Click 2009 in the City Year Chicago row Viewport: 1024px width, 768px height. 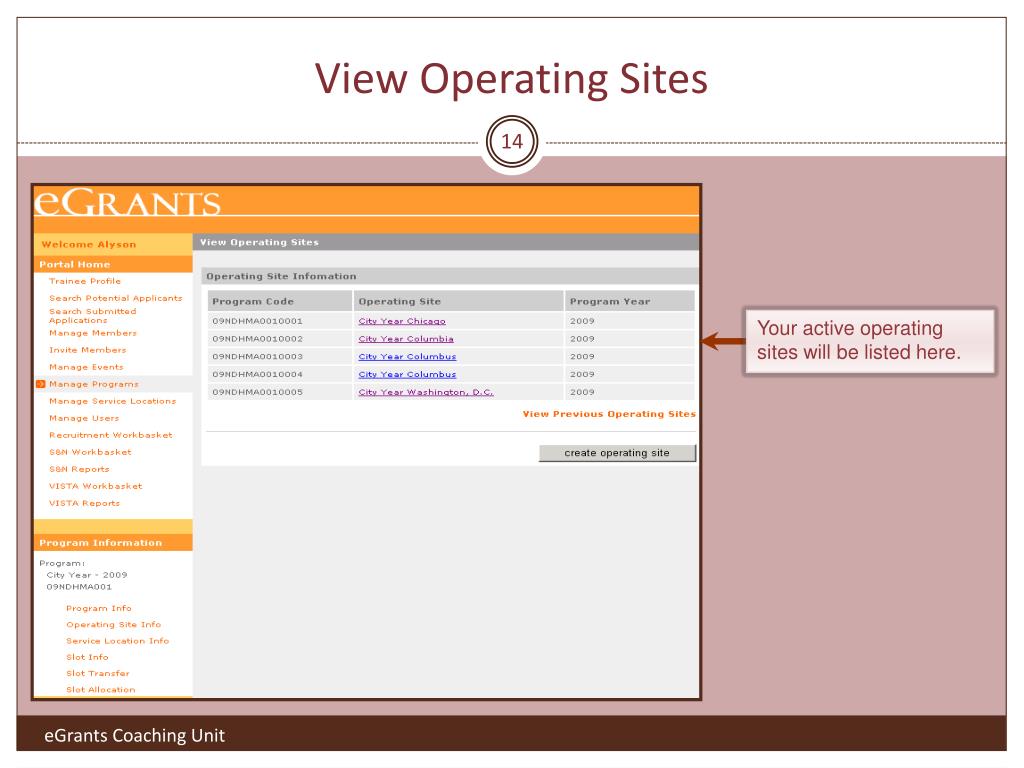(x=582, y=321)
